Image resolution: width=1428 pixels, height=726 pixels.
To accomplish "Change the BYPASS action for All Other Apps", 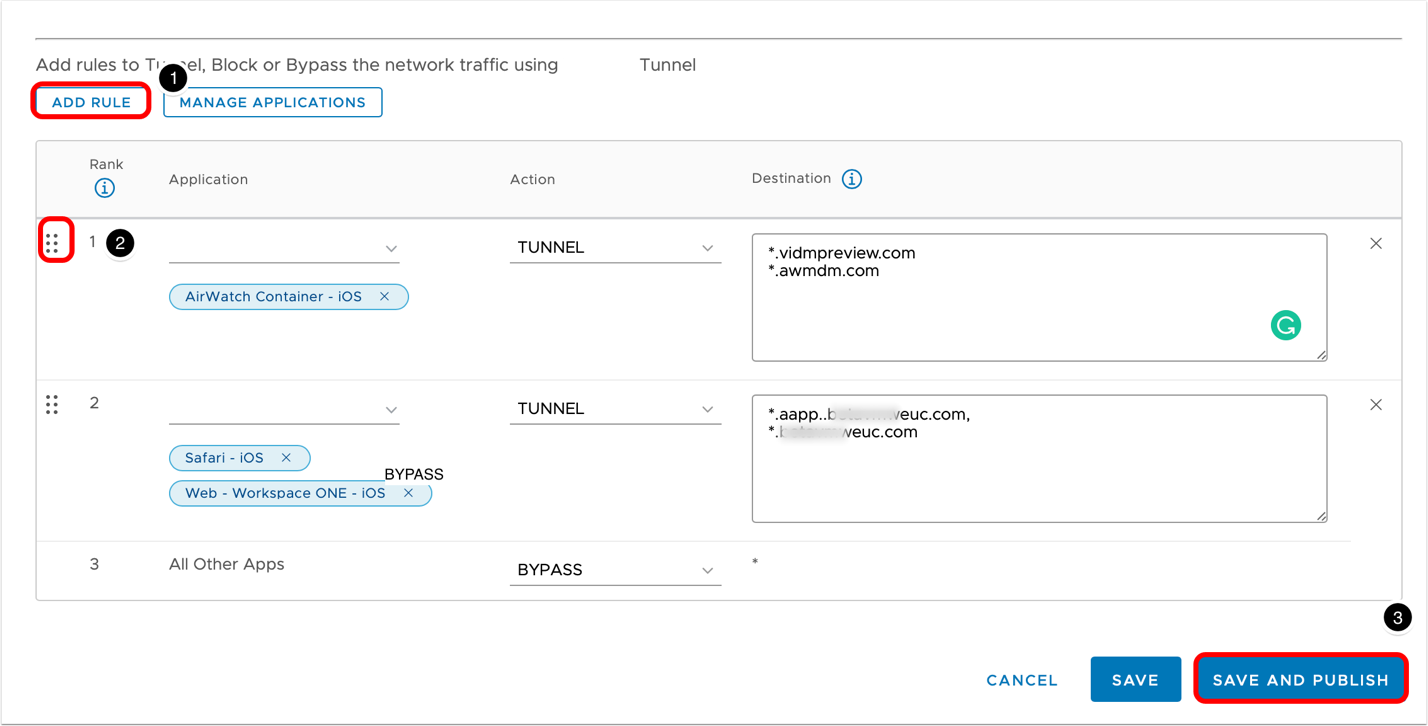I will coord(614,570).
